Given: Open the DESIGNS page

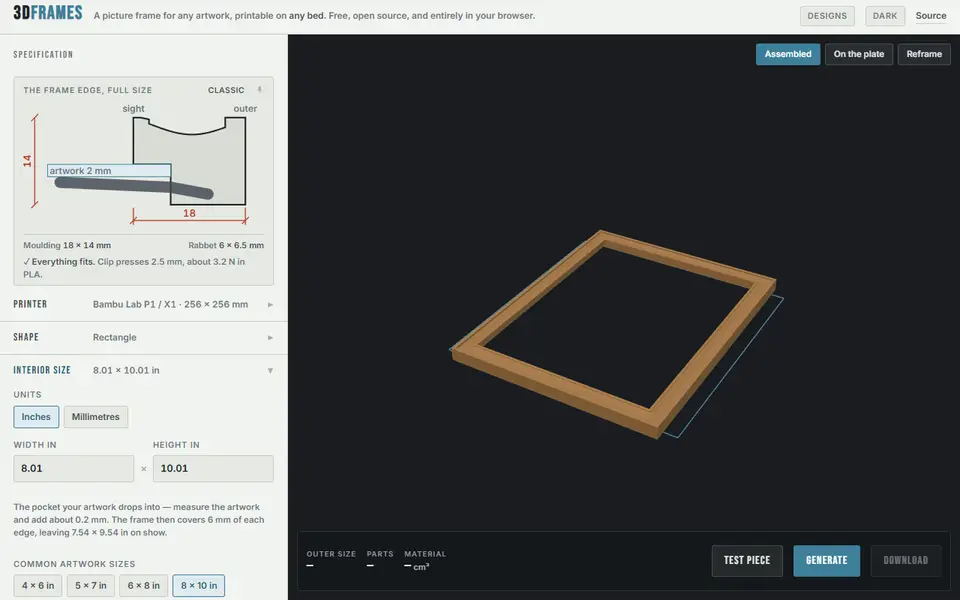Looking at the screenshot, I should click(x=827, y=16).
